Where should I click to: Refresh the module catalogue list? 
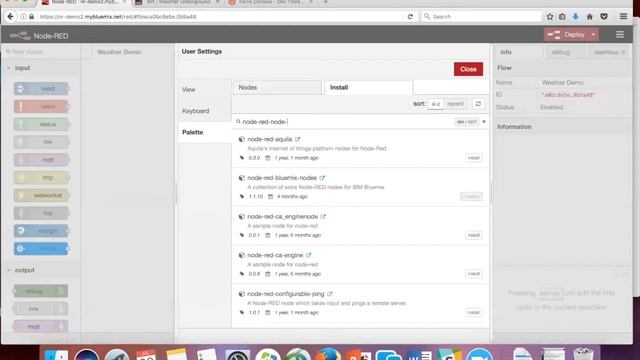coord(478,104)
